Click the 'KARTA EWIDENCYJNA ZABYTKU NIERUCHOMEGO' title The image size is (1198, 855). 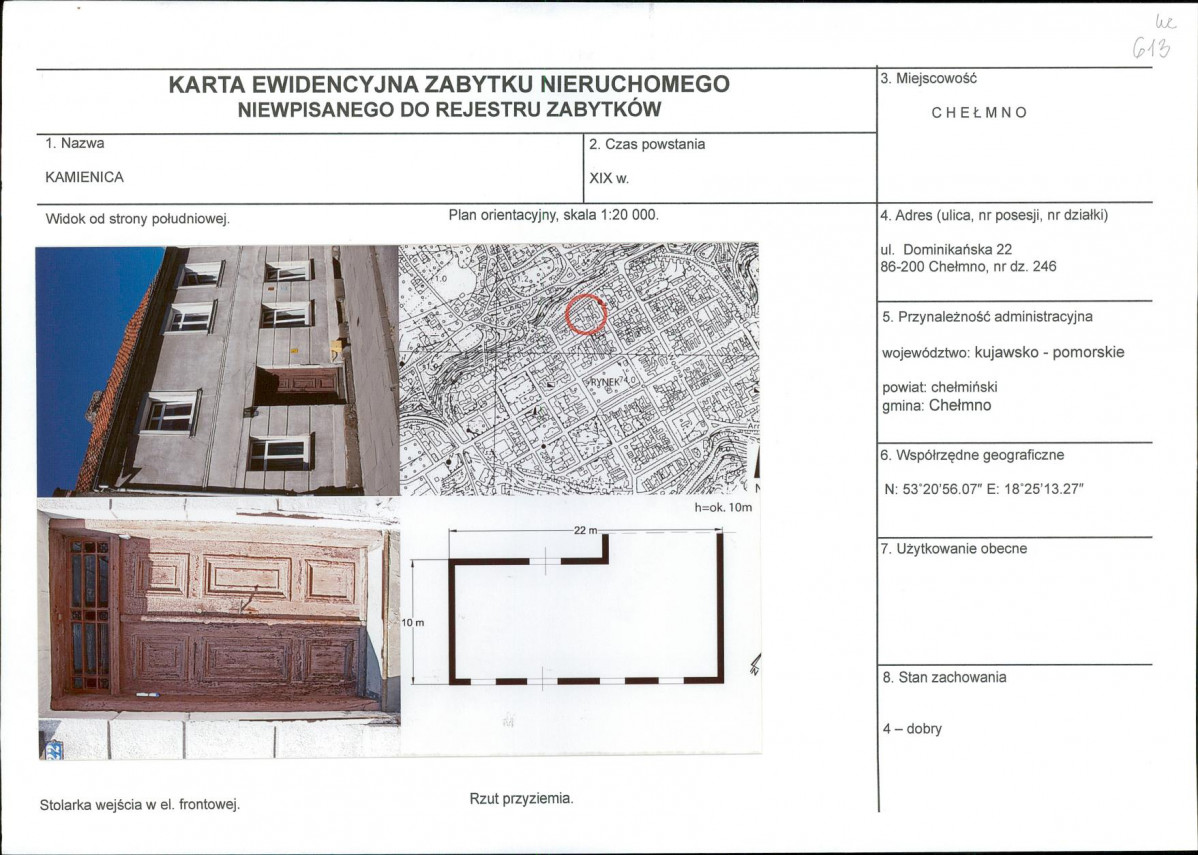pos(449,84)
